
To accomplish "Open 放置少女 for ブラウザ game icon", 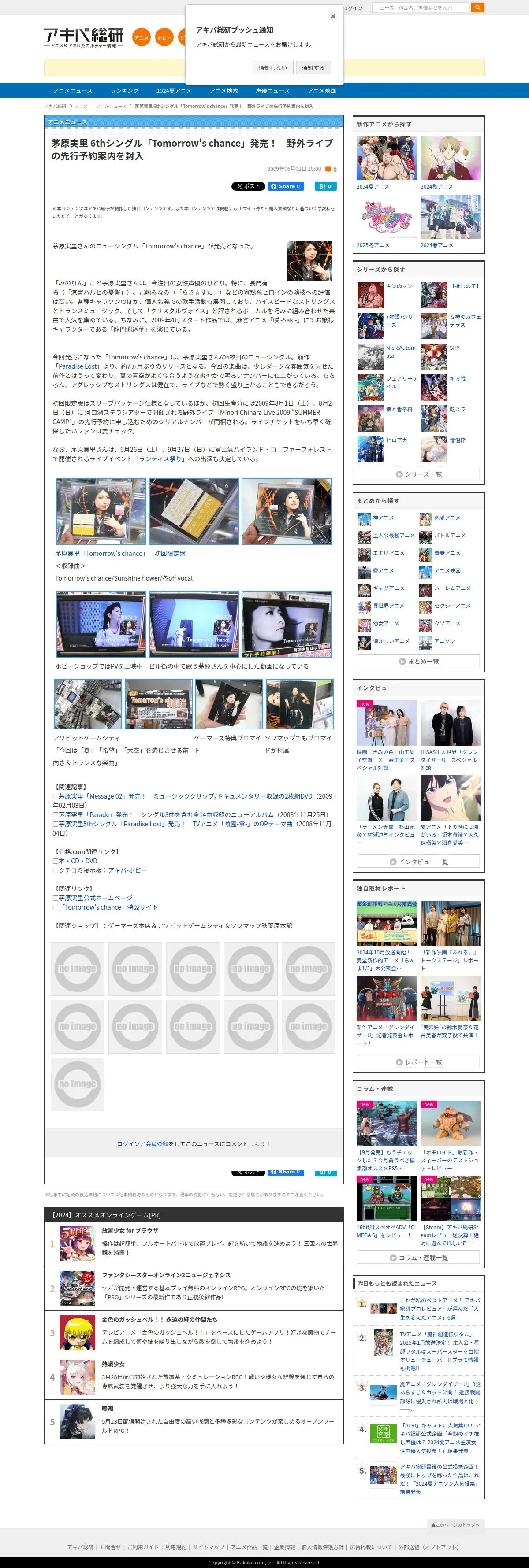I will pyautogui.click(x=78, y=1243).
